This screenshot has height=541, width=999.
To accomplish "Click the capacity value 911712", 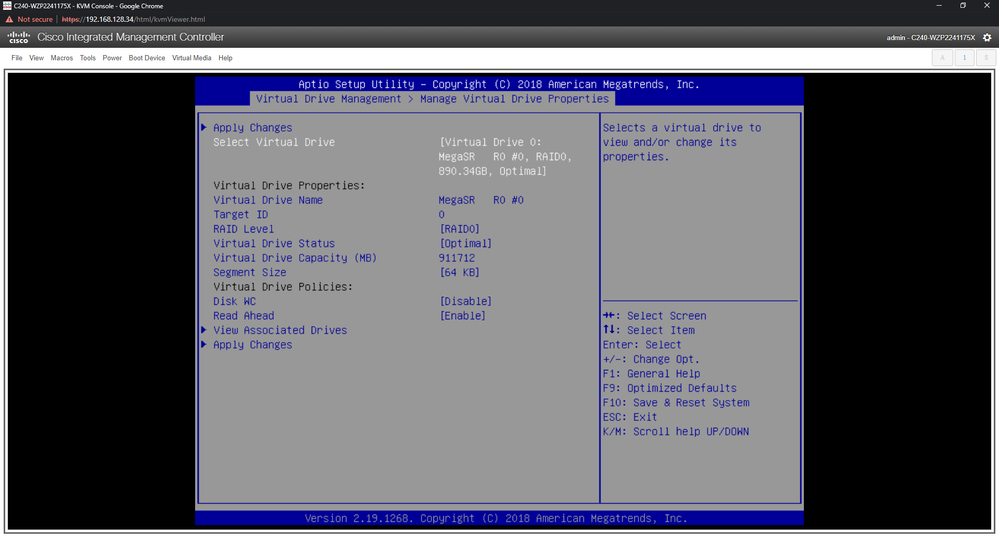I will (456, 258).
